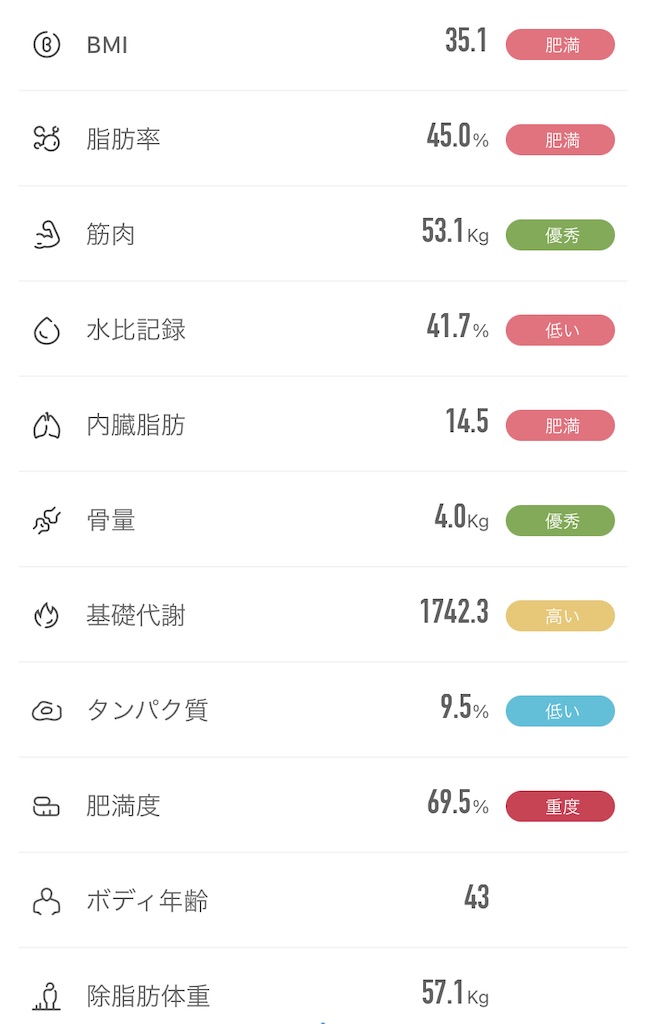Click the BMI icon

point(44,44)
